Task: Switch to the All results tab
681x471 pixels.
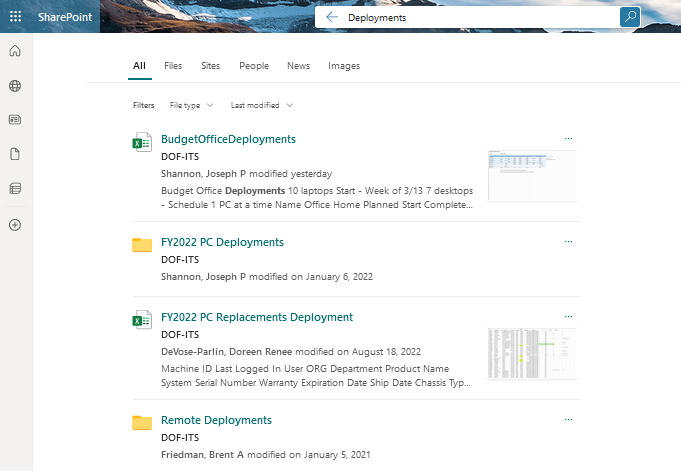Action: click(x=139, y=66)
